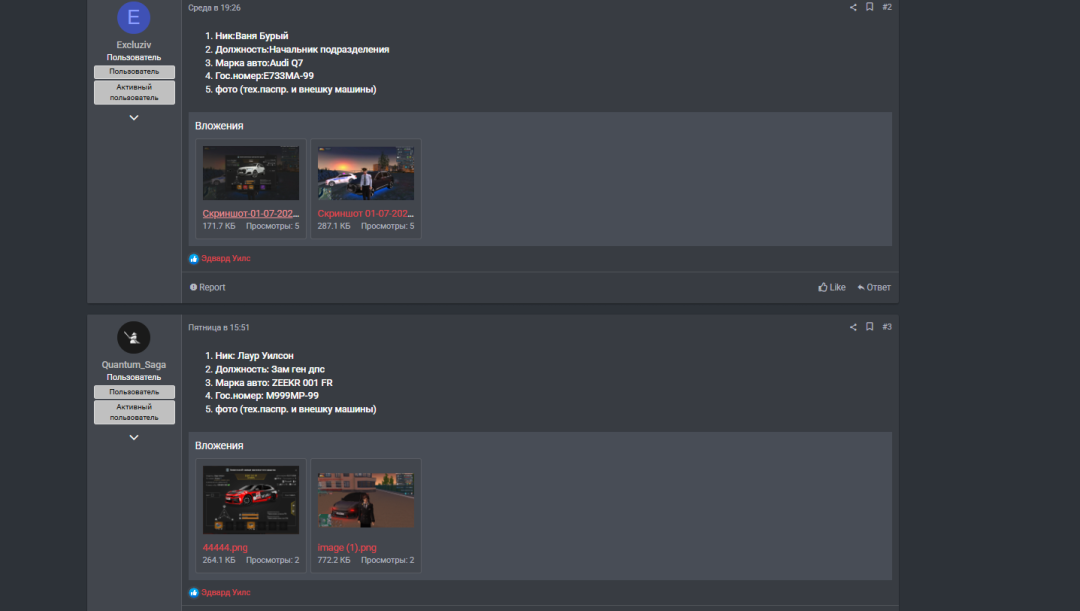Open the post #3 permalink number
The width and height of the screenshot is (1080, 611).
887,327
